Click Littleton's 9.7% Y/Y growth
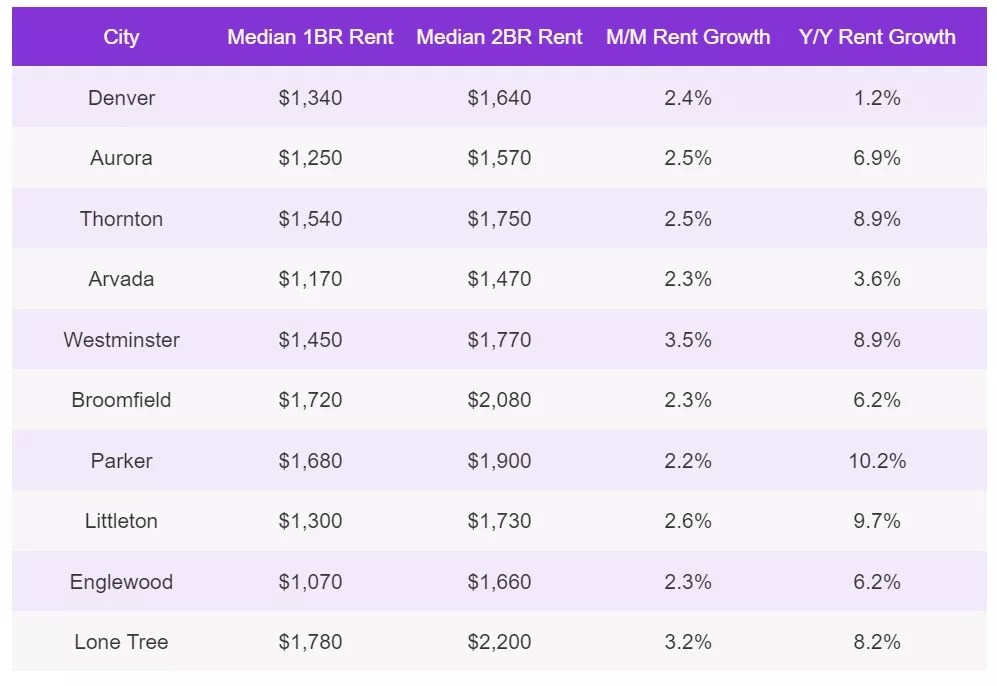The width and height of the screenshot is (997, 686). pyautogui.click(x=877, y=521)
